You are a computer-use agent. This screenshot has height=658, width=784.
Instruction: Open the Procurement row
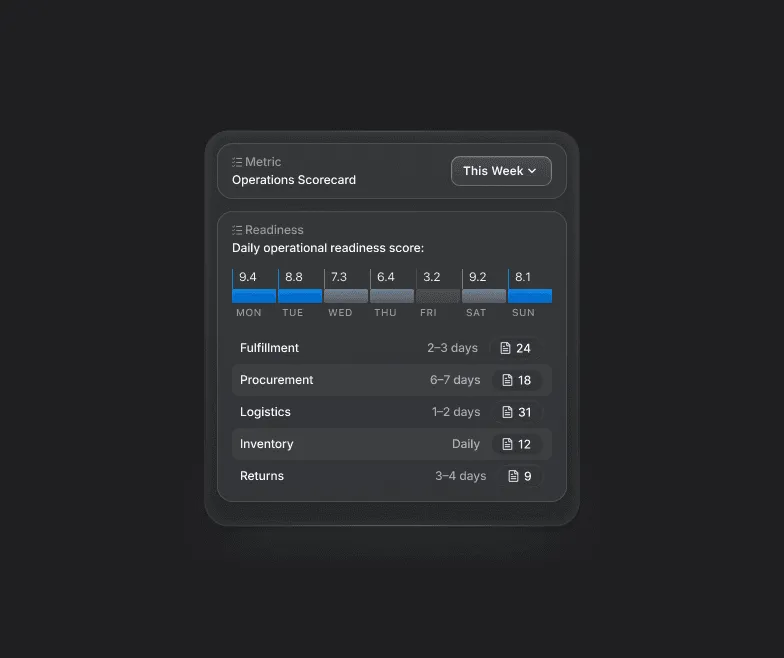392,380
